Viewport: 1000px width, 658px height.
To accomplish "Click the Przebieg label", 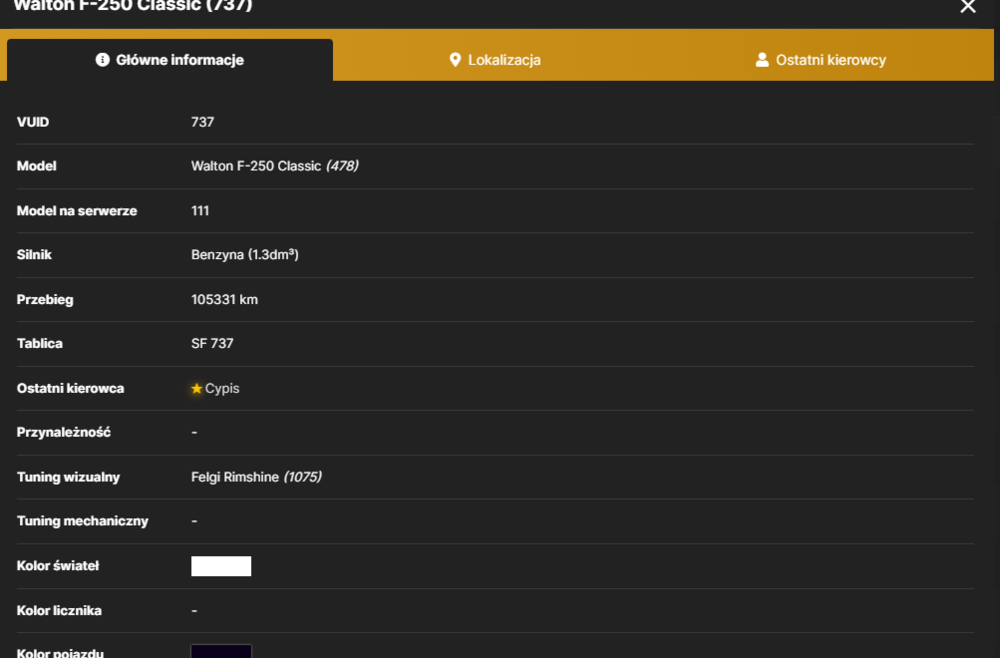I will [45, 300].
